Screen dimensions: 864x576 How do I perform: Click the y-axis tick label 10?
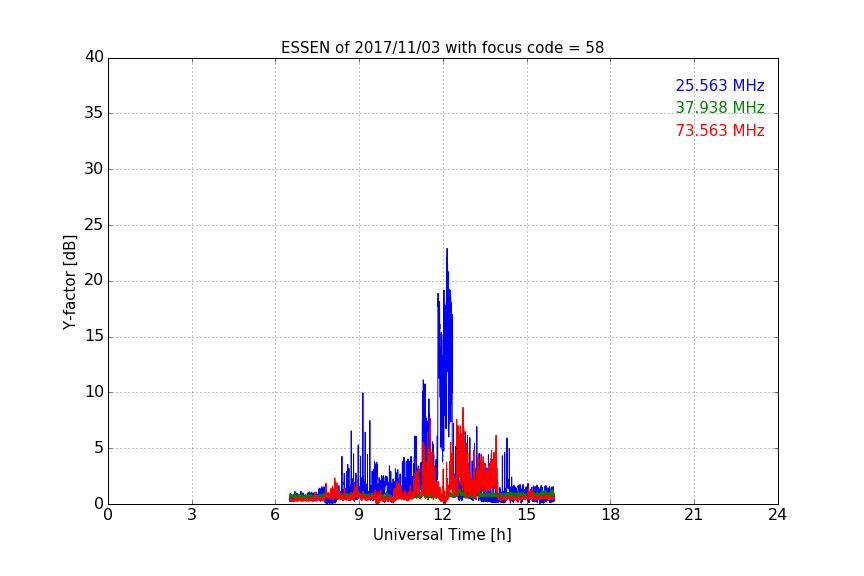(x=94, y=392)
